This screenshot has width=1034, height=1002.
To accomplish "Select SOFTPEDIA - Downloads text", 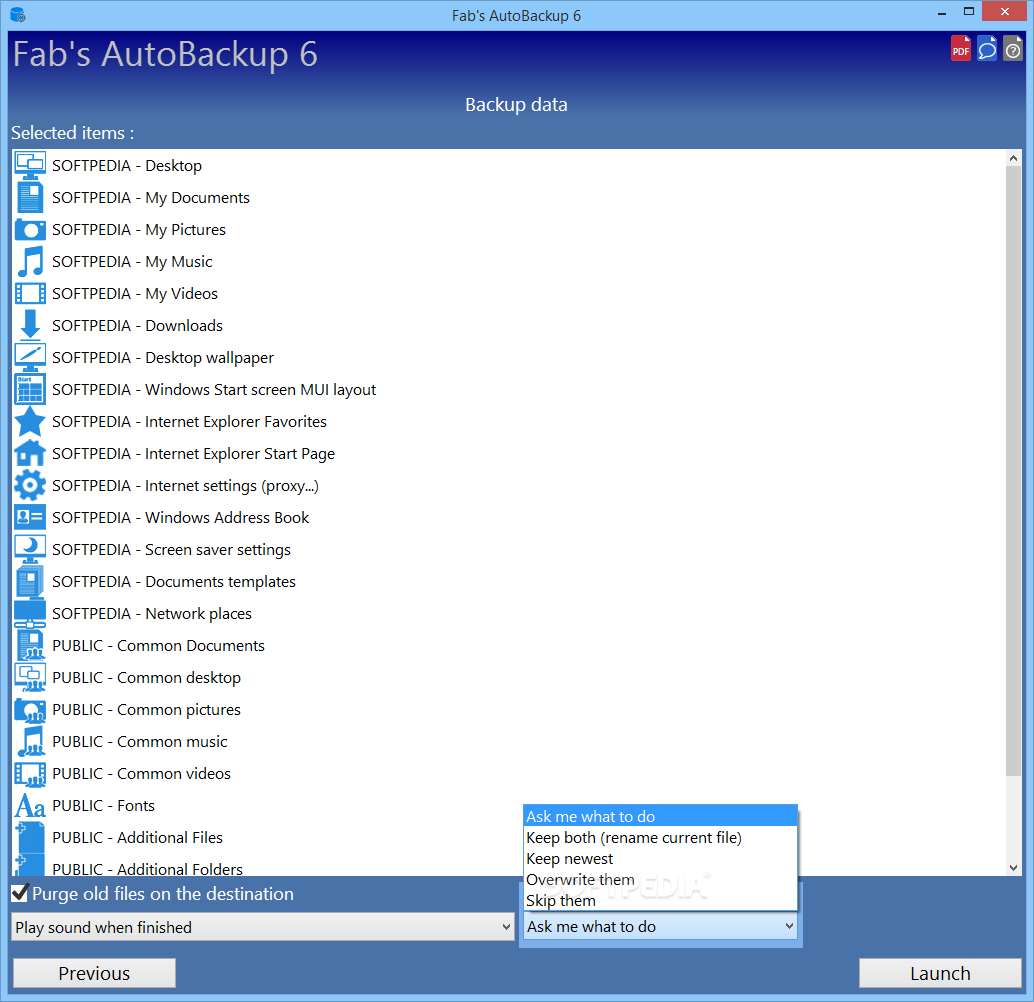I will (x=137, y=326).
